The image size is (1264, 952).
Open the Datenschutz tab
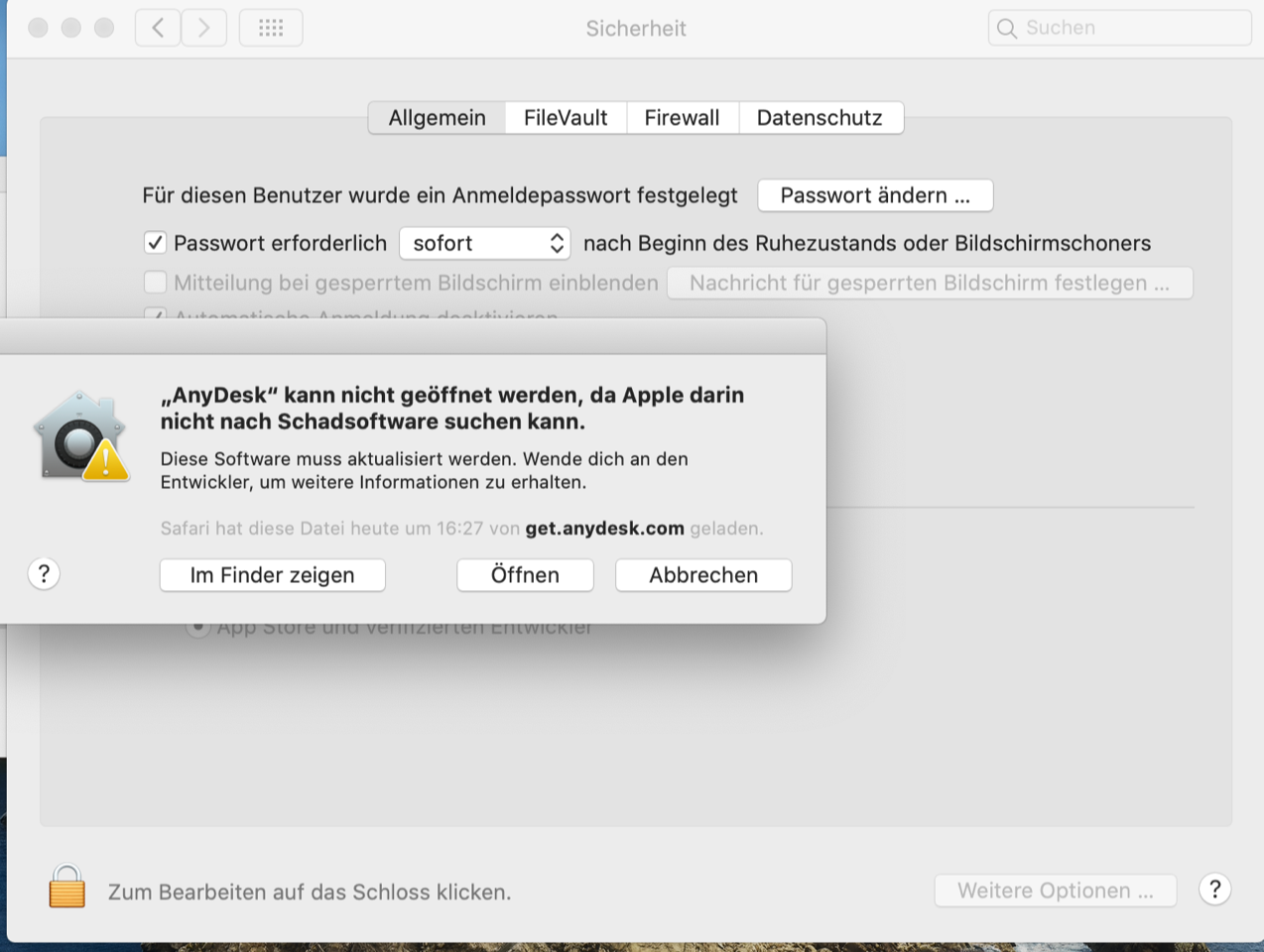click(x=820, y=118)
